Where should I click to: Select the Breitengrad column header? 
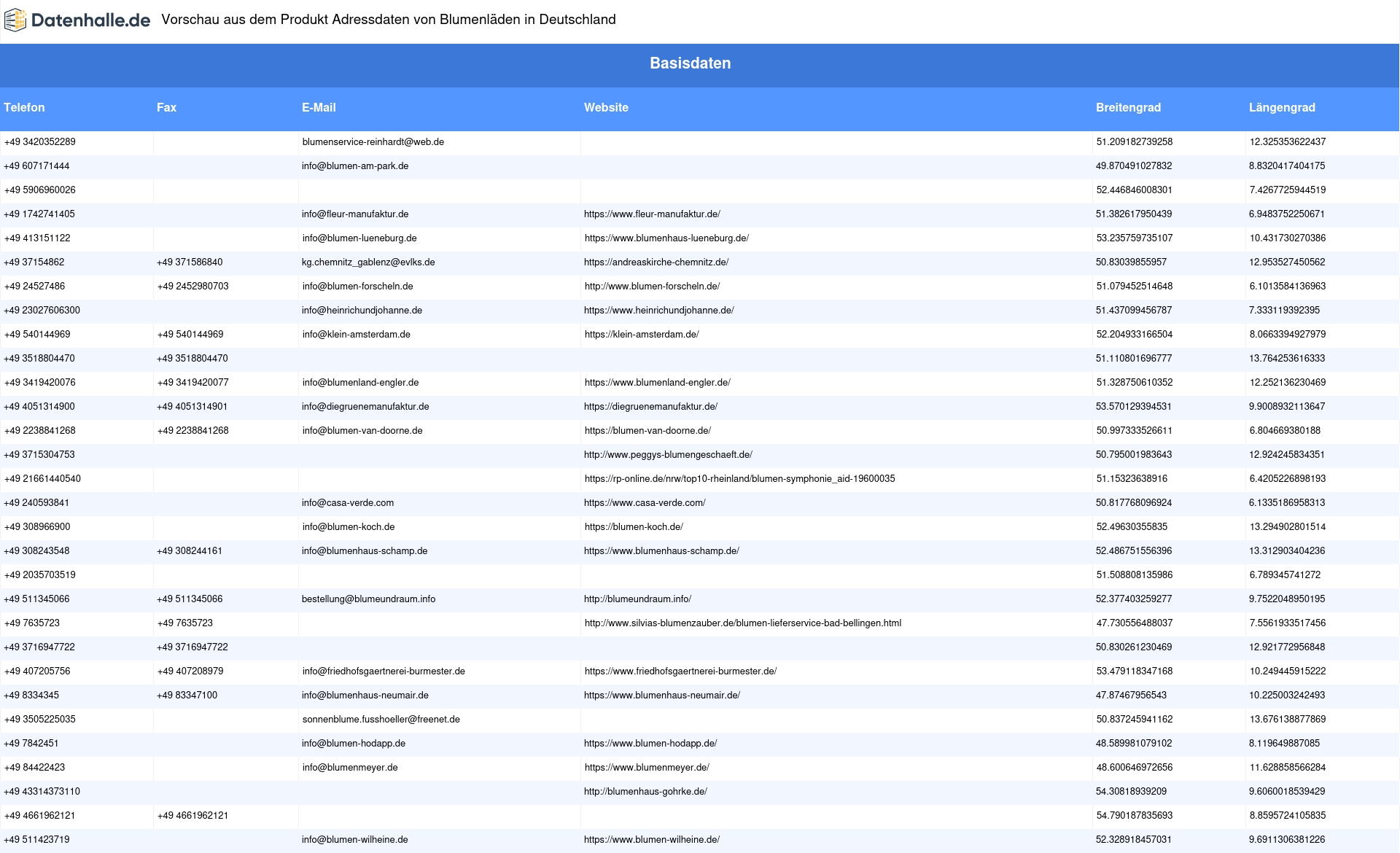[1128, 107]
